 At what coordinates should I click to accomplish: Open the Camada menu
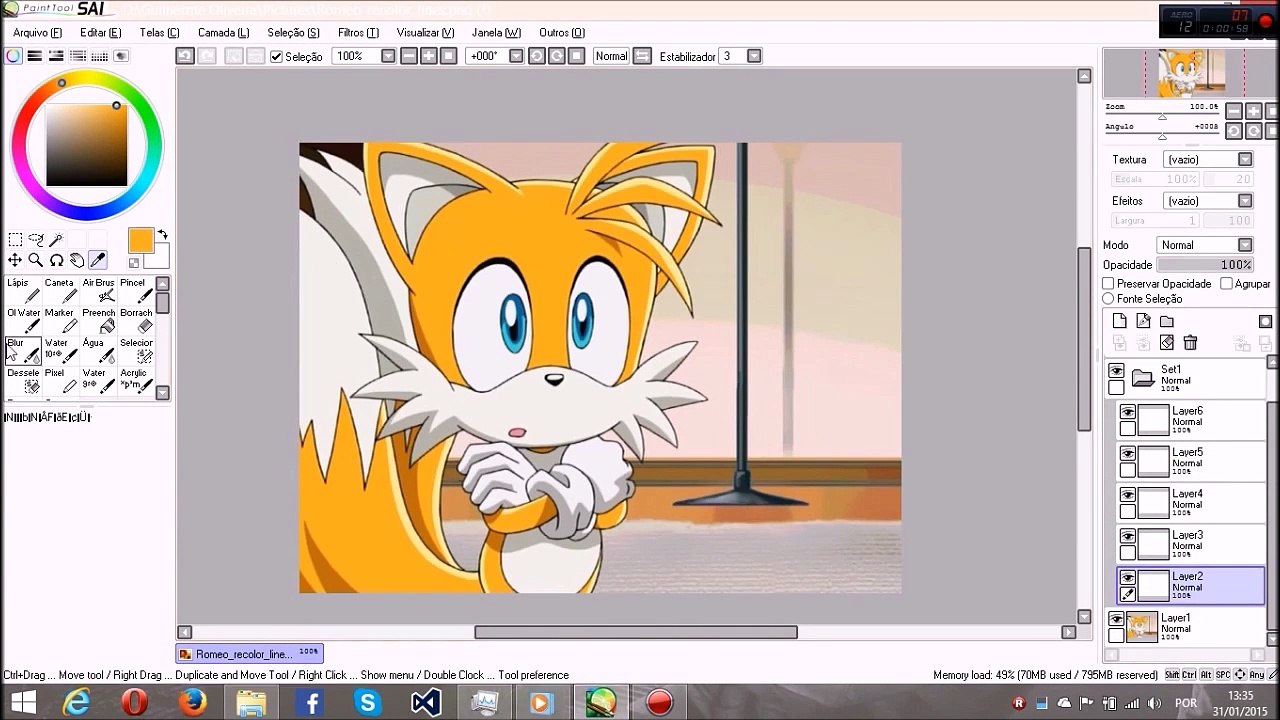224,33
